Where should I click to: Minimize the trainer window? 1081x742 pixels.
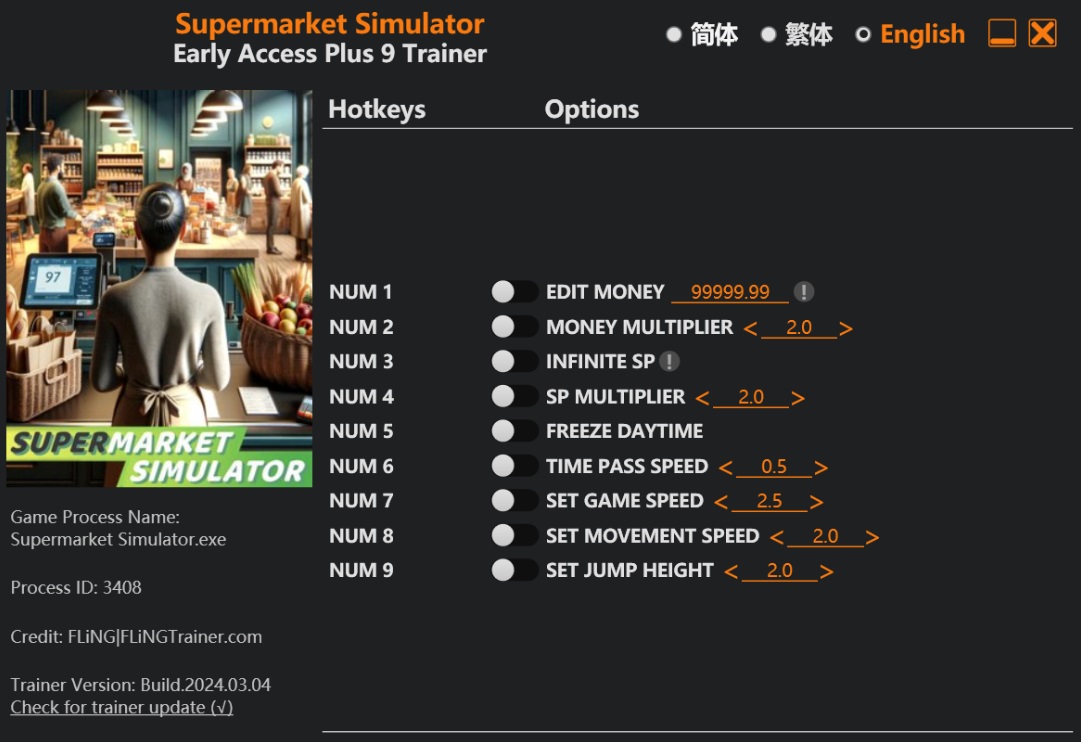[1002, 34]
